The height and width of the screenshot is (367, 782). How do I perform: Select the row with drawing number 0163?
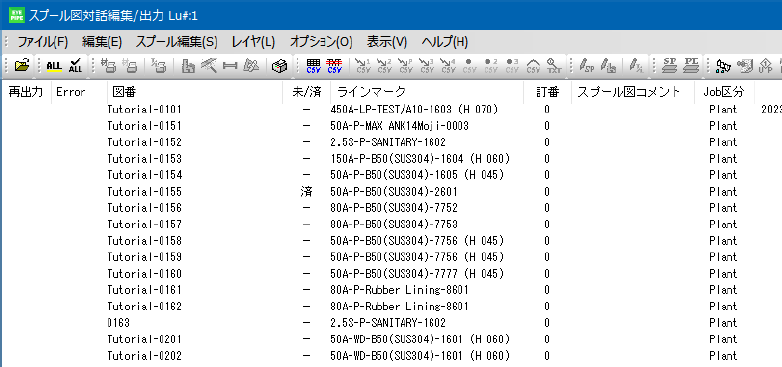[391, 323]
